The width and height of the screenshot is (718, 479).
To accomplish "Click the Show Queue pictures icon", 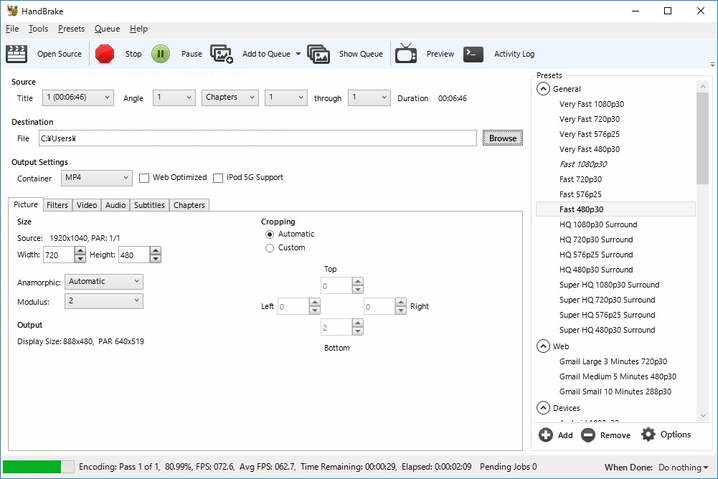I will coord(319,54).
